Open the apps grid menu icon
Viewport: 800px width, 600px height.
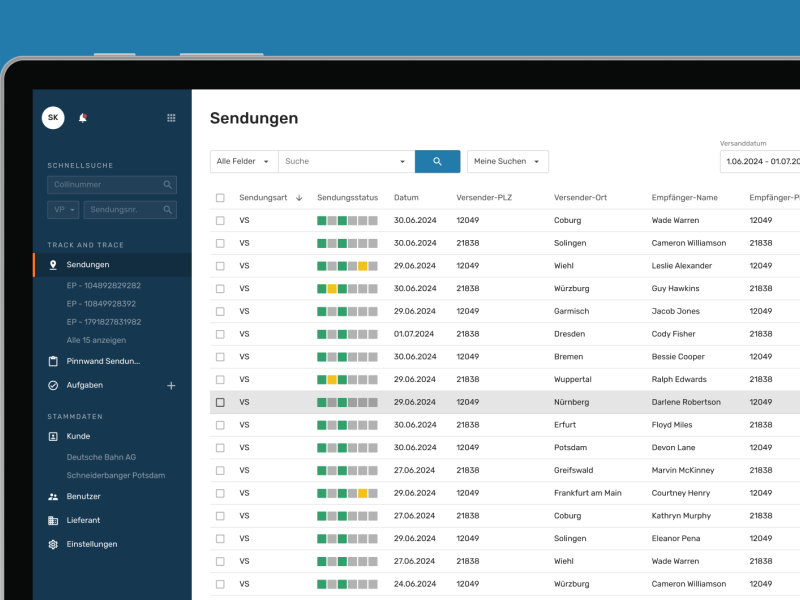(x=171, y=118)
